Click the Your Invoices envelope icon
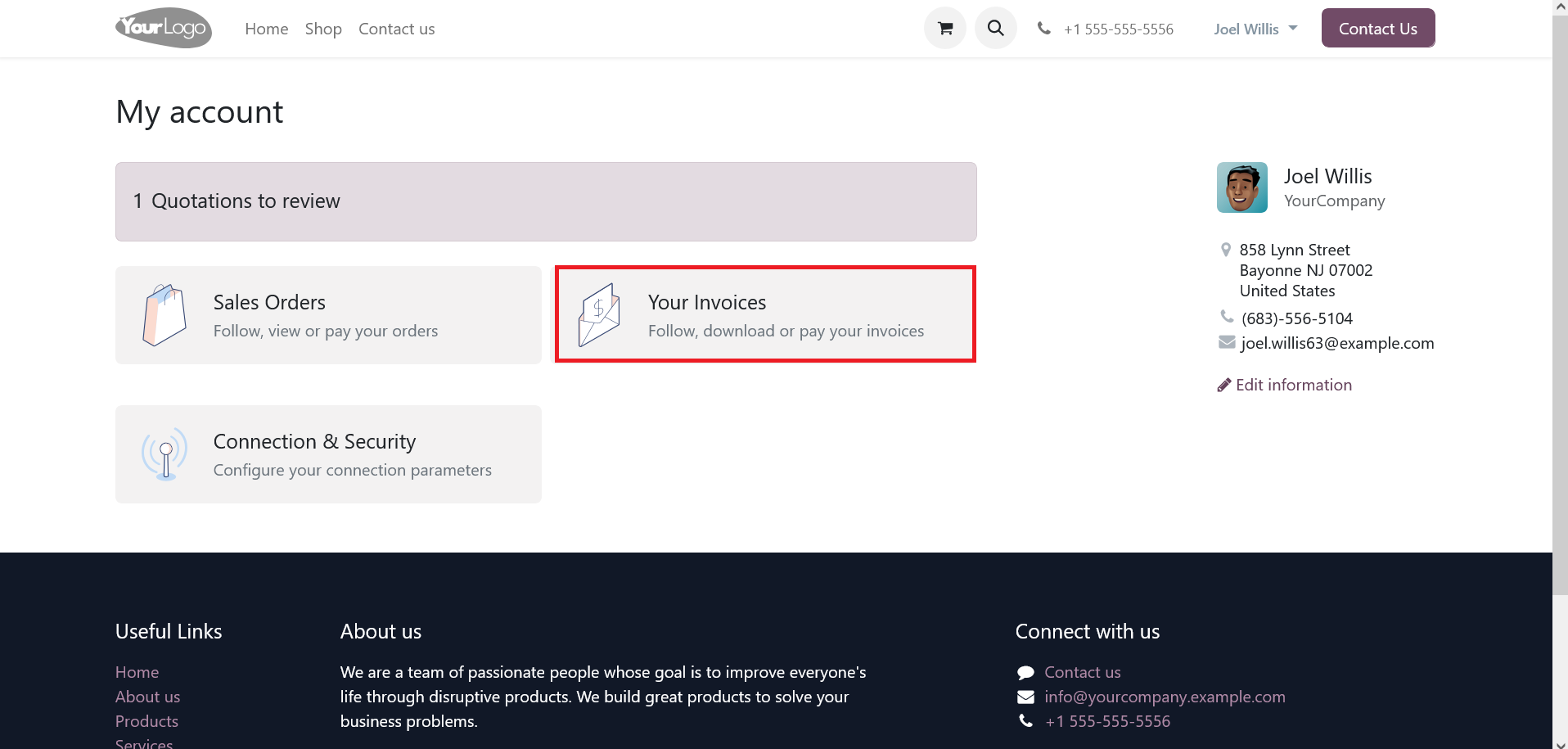 pyautogui.click(x=599, y=314)
